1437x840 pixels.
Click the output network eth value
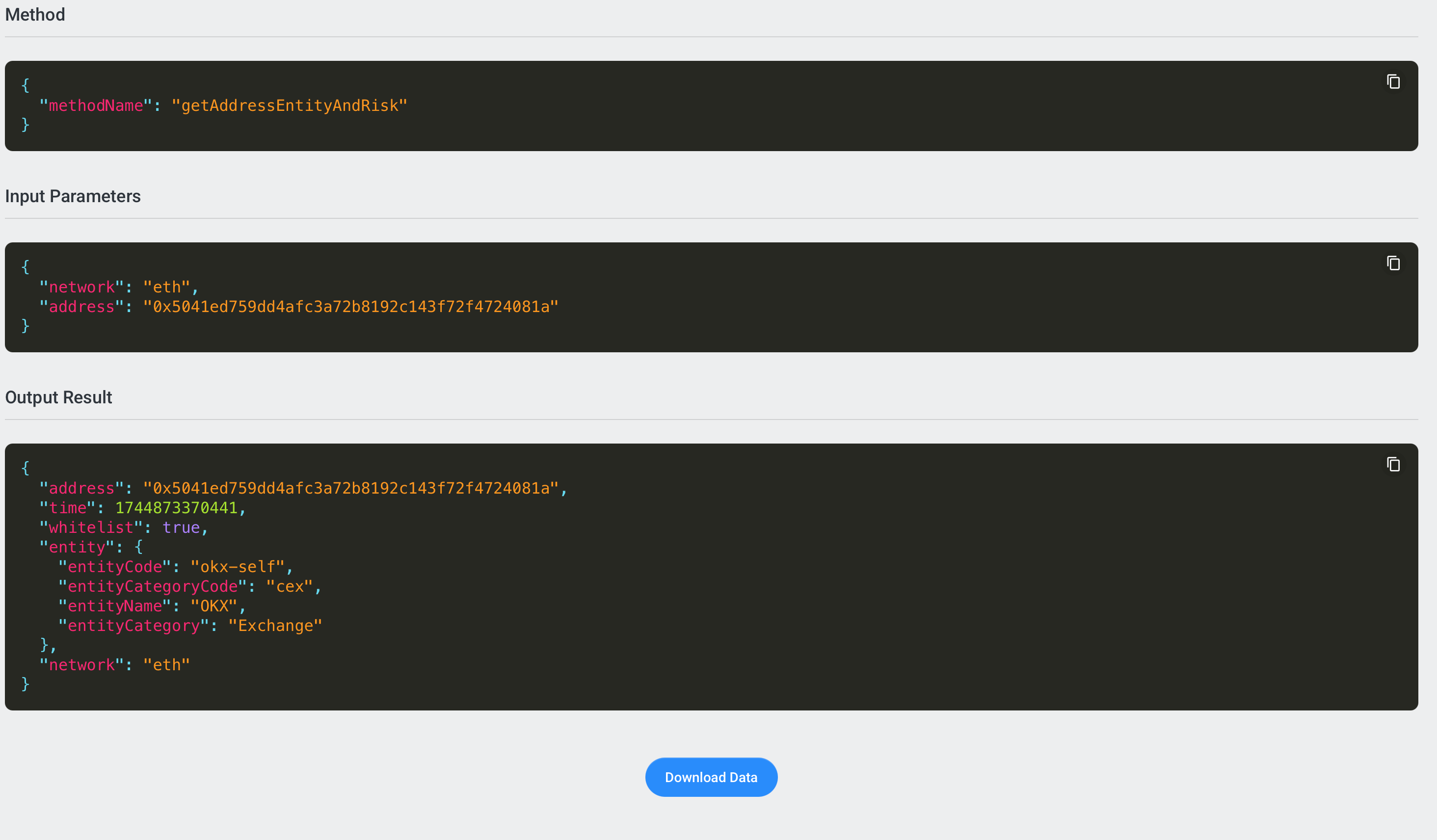pos(166,665)
